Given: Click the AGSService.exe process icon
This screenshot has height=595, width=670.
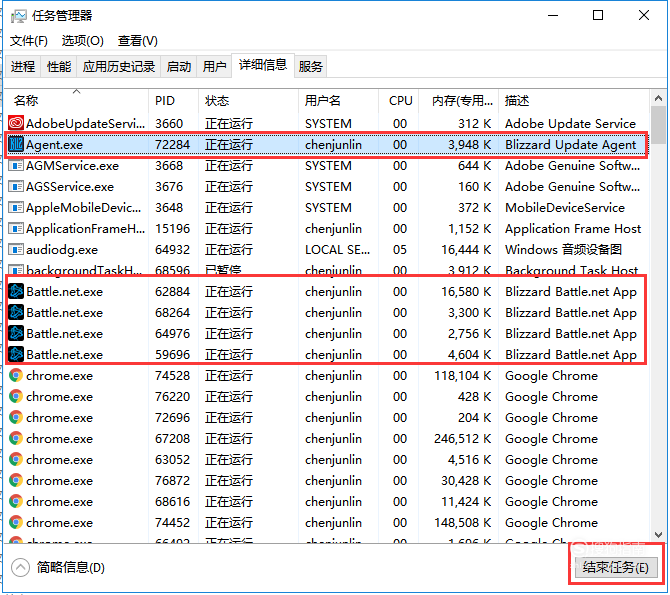Looking at the screenshot, I should pyautogui.click(x=16, y=186).
